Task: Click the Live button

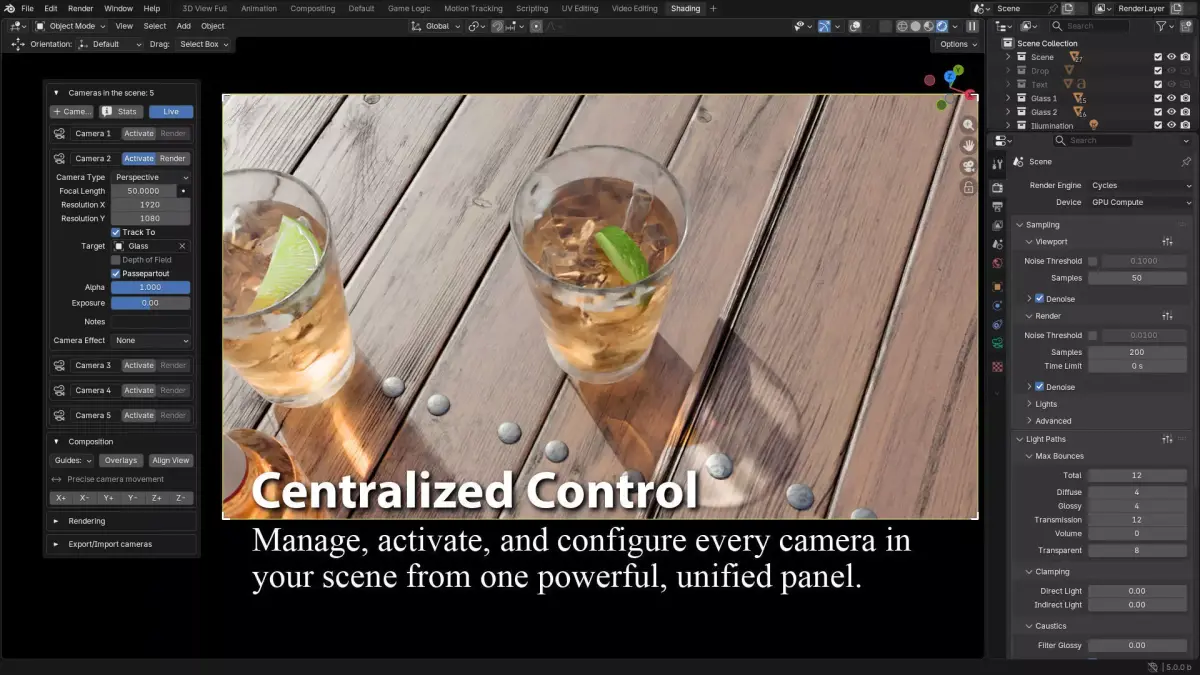Action: pos(171,111)
